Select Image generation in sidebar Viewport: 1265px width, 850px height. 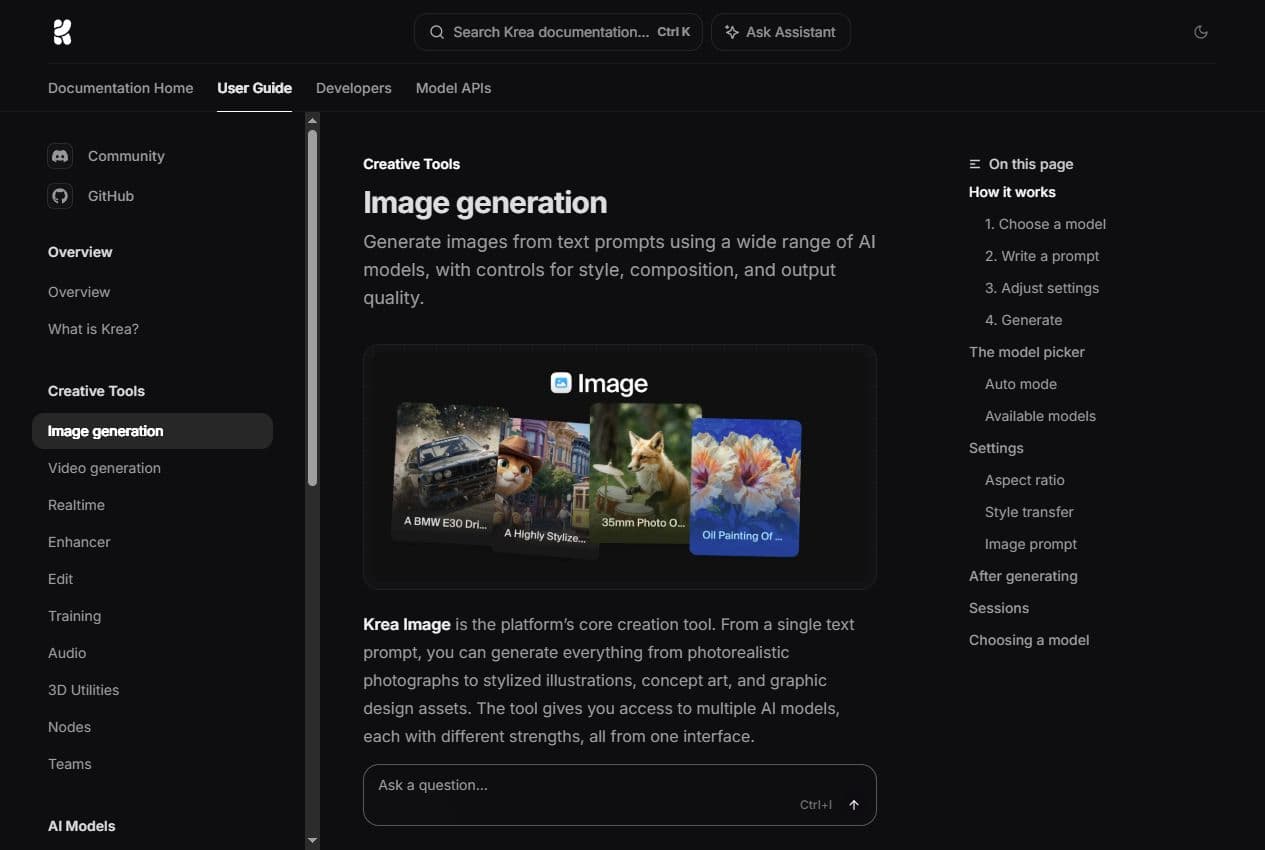152,431
